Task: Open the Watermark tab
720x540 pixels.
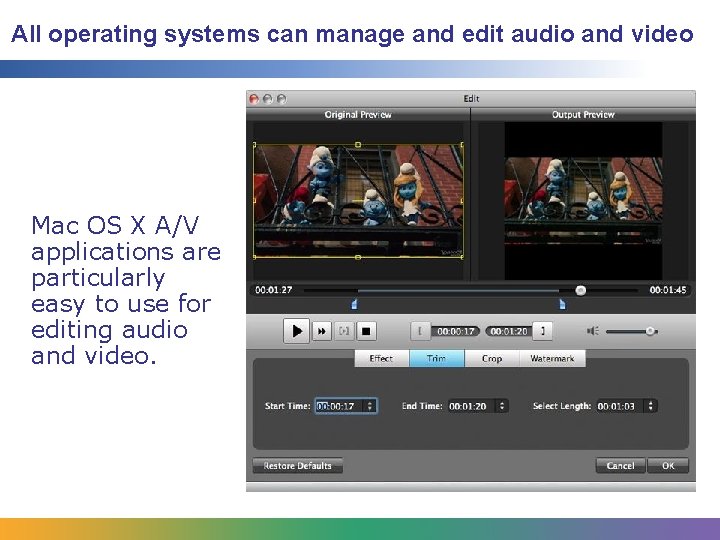Action: pyautogui.click(x=552, y=358)
